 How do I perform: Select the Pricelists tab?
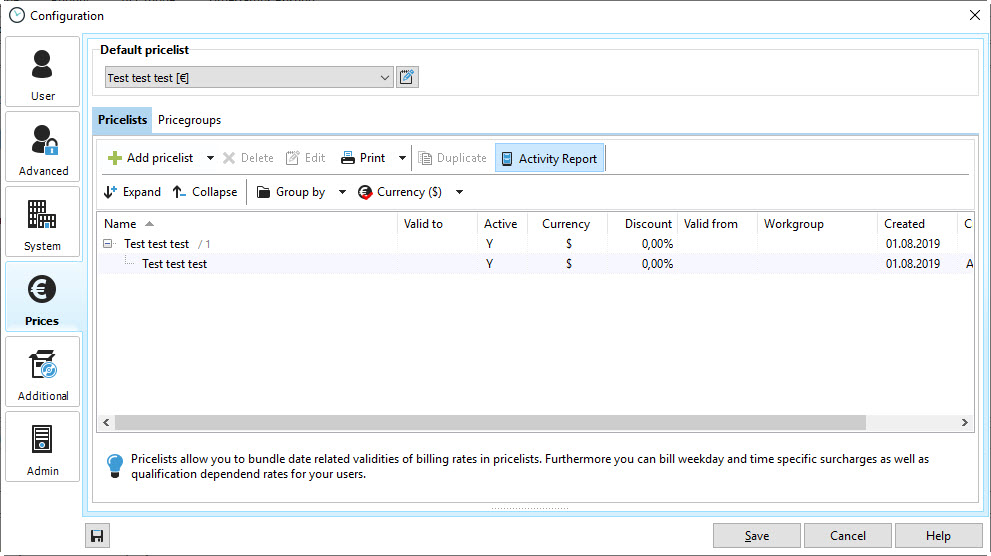click(122, 120)
